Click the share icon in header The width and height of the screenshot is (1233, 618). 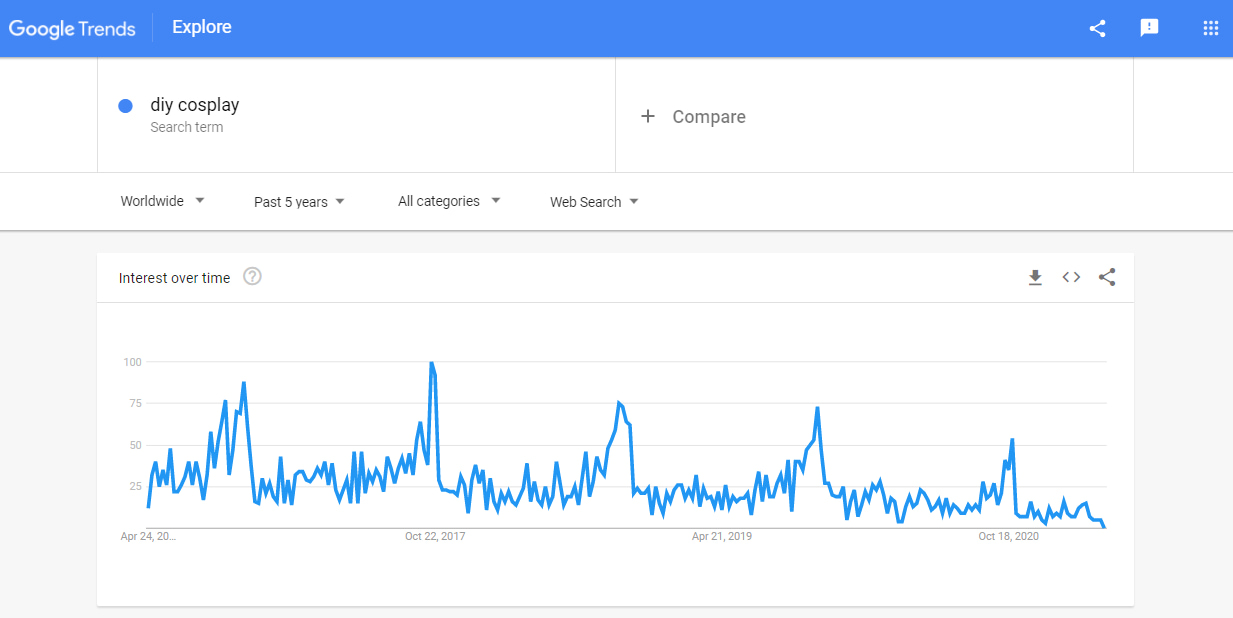[x=1097, y=28]
